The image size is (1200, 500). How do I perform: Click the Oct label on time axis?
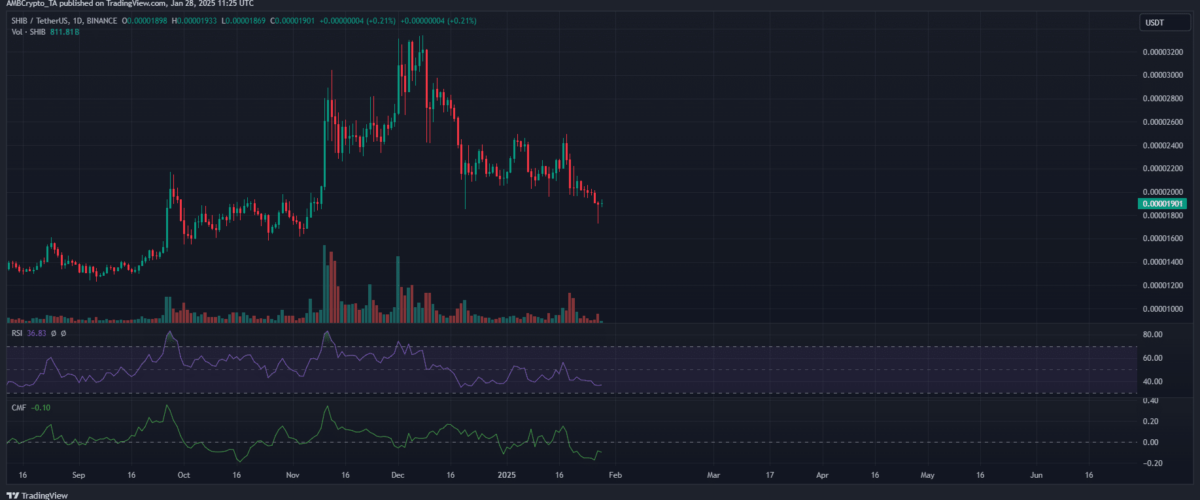pos(183,476)
